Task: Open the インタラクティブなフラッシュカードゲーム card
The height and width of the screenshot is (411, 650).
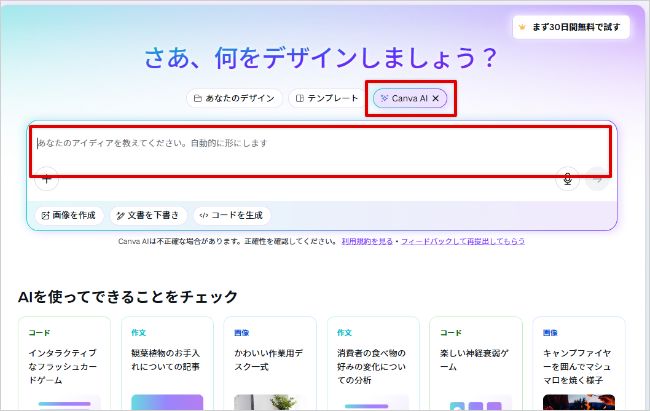Action: (x=64, y=363)
